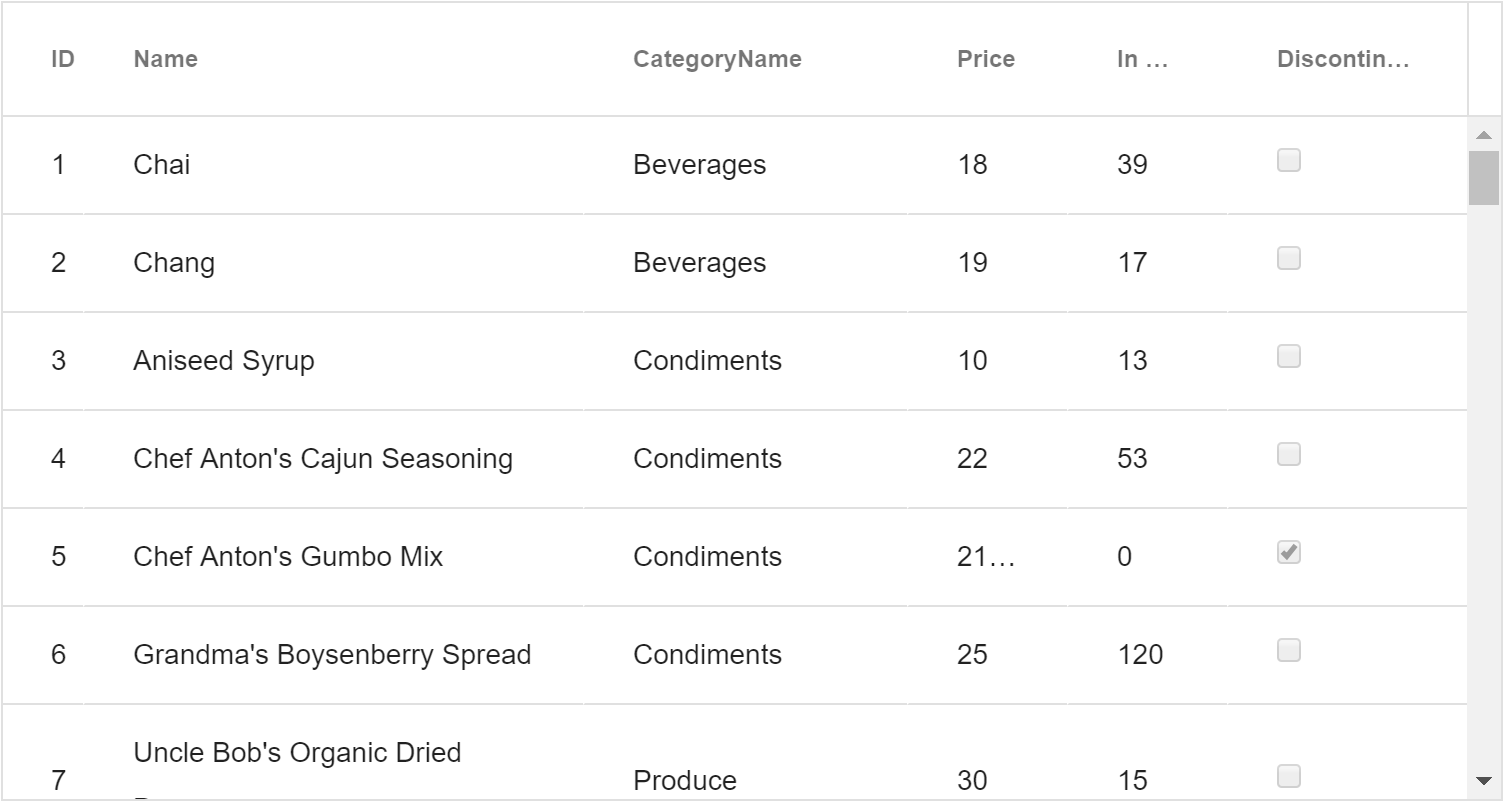Sort by the Name column header

[x=166, y=59]
